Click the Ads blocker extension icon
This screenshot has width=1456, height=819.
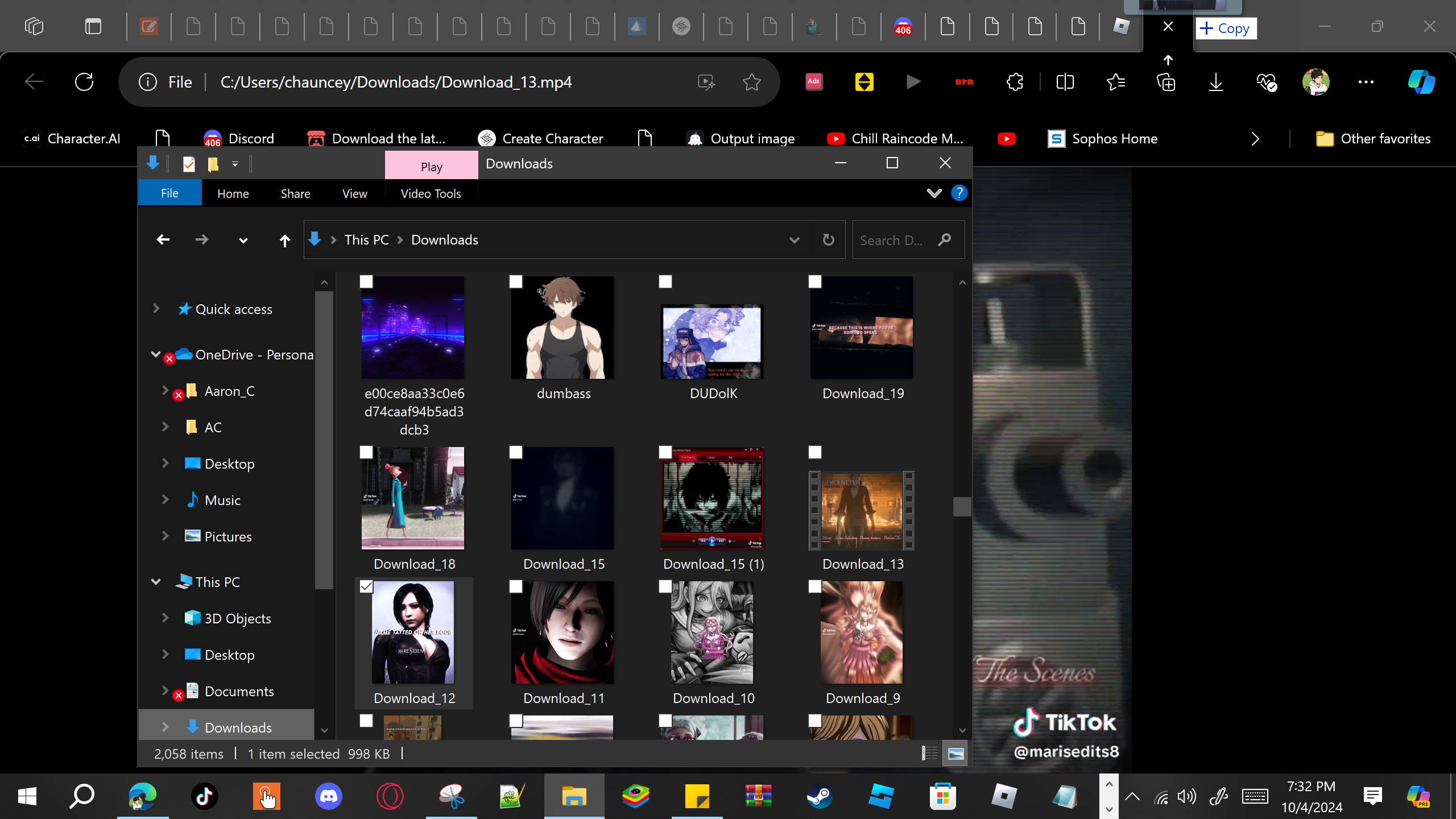pyautogui.click(x=814, y=82)
